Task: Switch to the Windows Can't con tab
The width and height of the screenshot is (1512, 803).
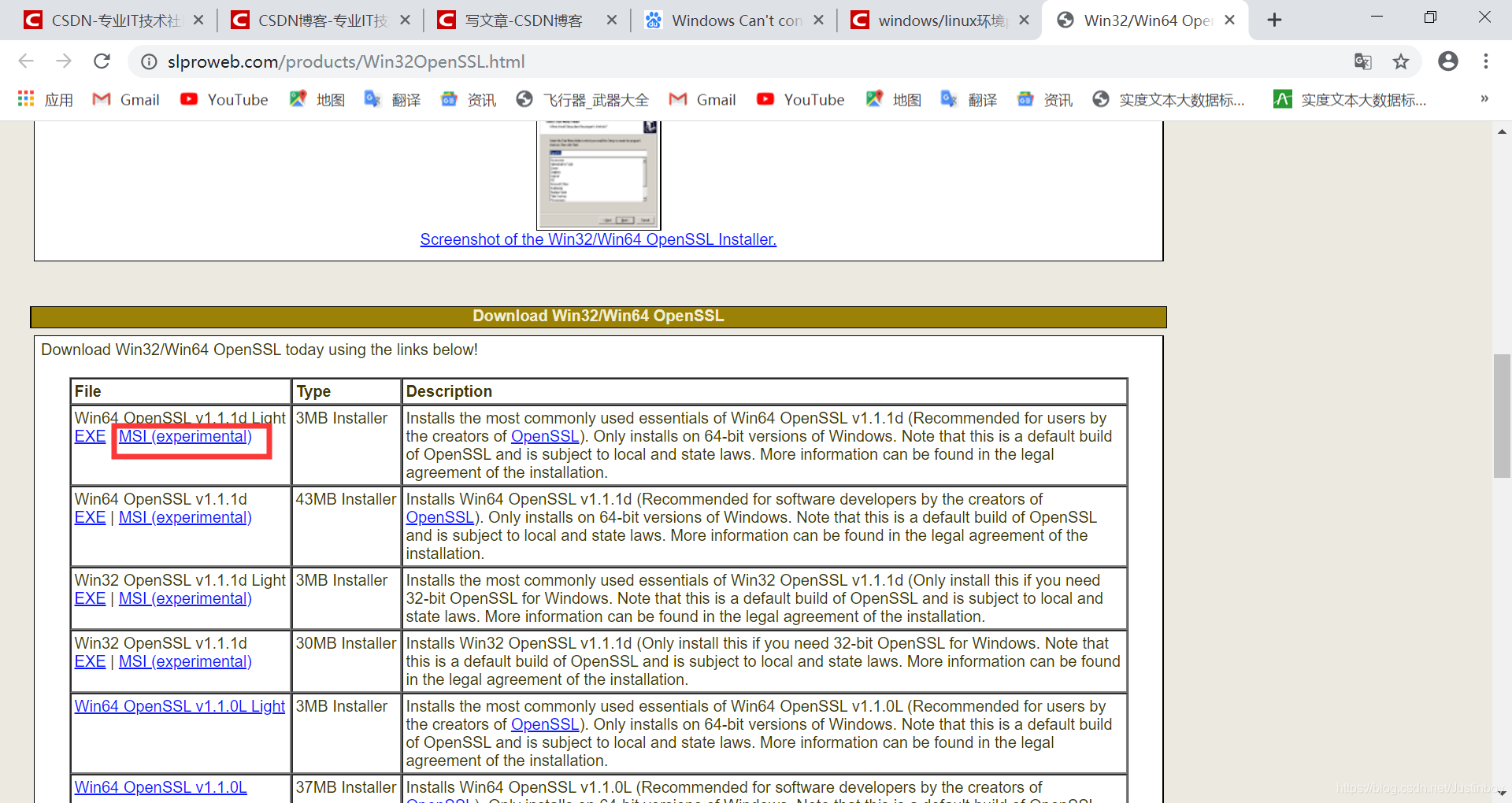Action: [x=723, y=20]
